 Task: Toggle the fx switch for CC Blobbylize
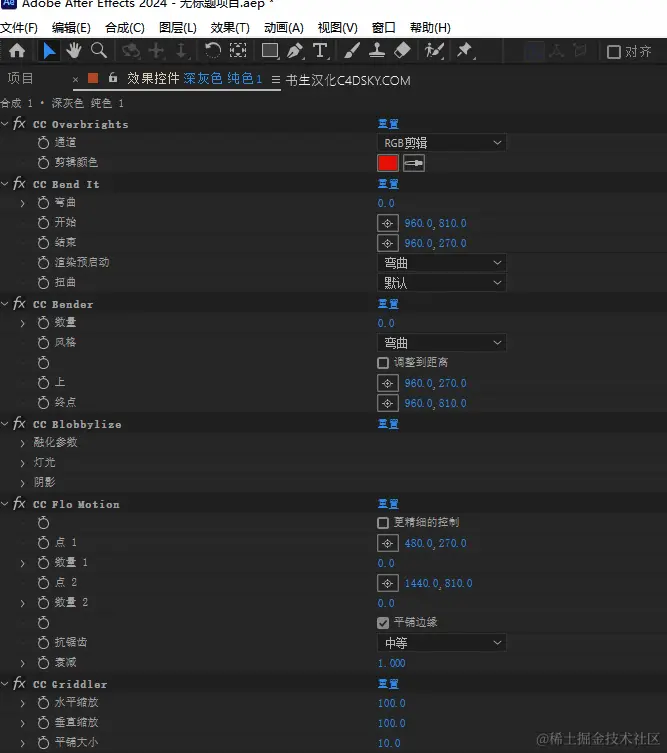click(x=19, y=424)
